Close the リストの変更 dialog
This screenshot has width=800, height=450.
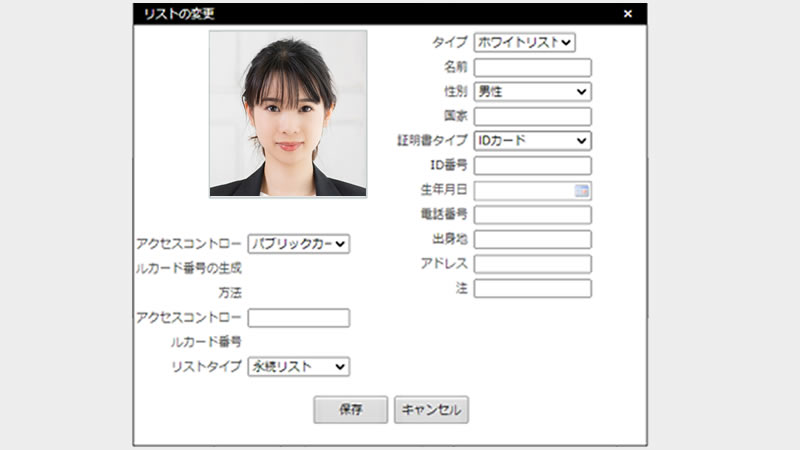pyautogui.click(x=628, y=14)
